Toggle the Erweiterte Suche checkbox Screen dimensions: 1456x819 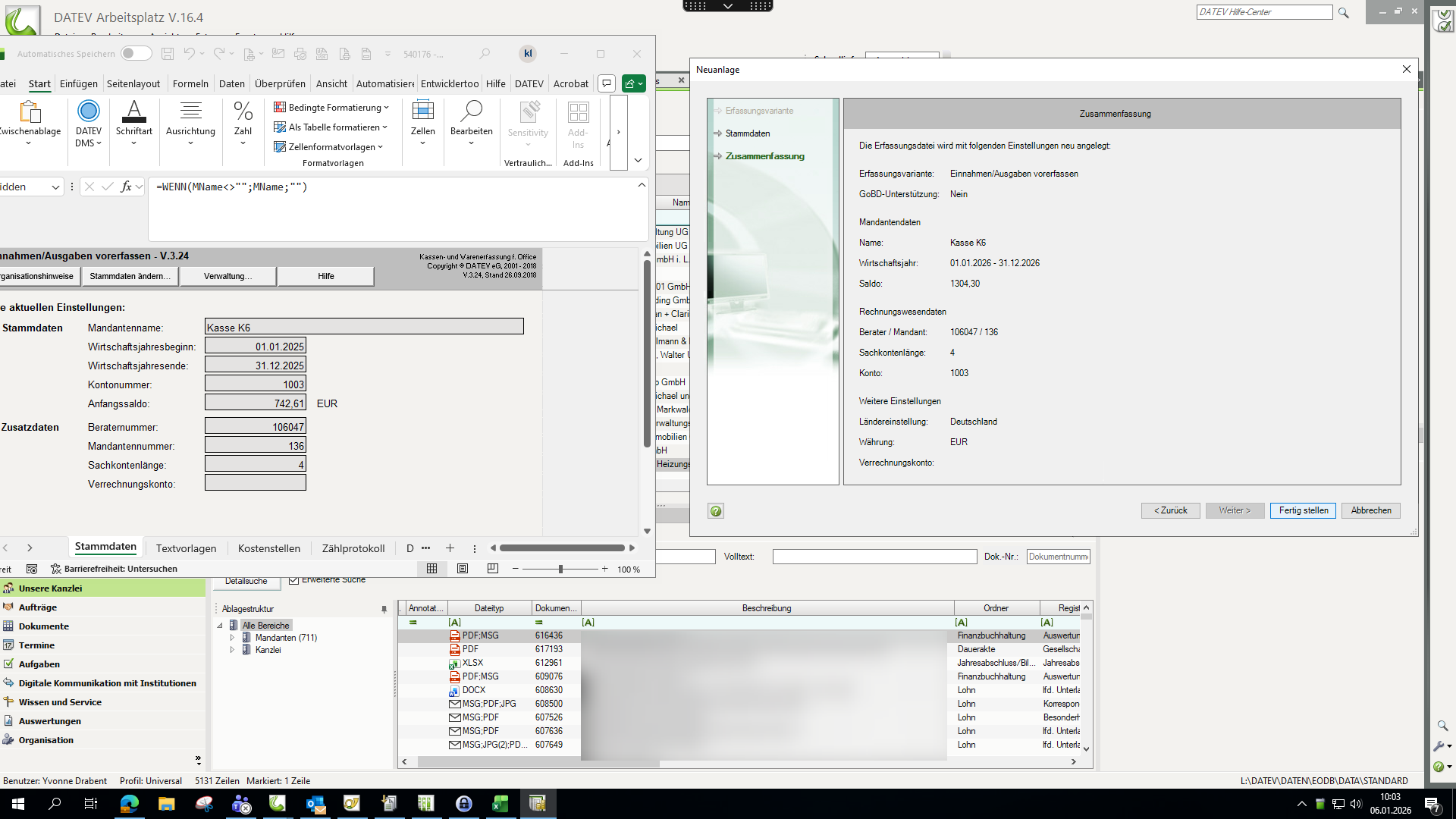tap(294, 580)
